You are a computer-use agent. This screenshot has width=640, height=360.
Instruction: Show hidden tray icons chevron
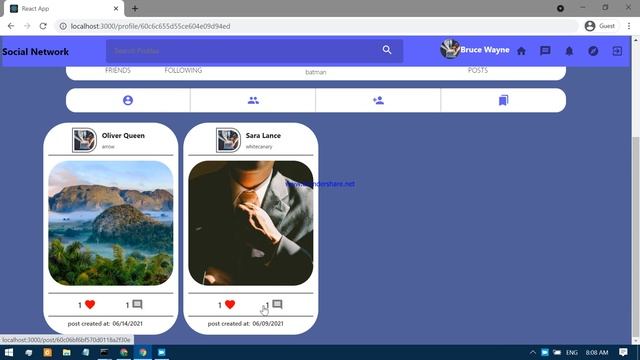click(x=533, y=352)
